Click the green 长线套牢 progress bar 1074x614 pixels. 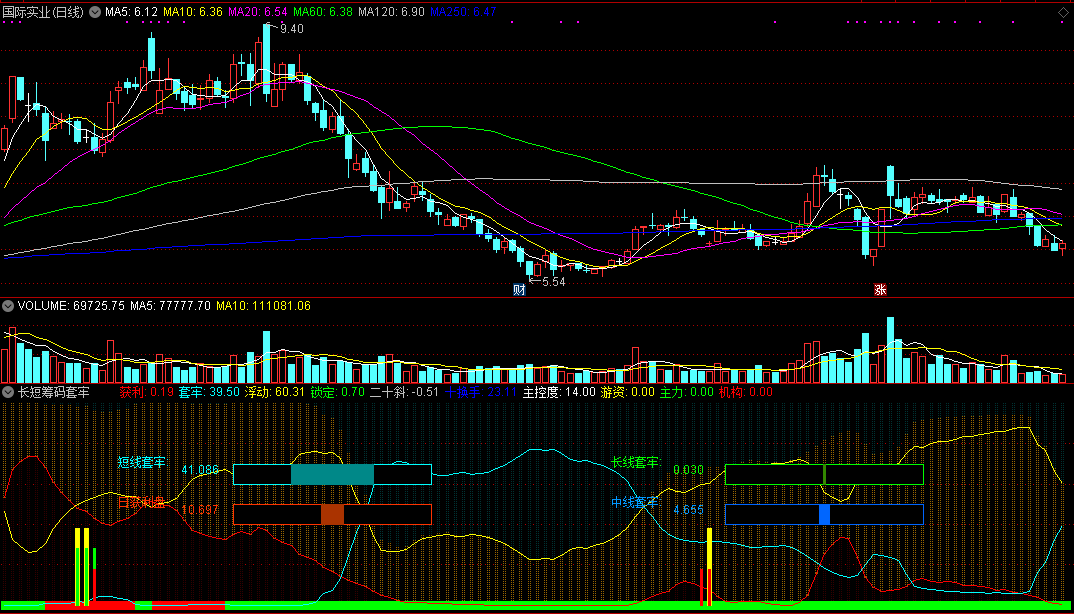coord(824,474)
